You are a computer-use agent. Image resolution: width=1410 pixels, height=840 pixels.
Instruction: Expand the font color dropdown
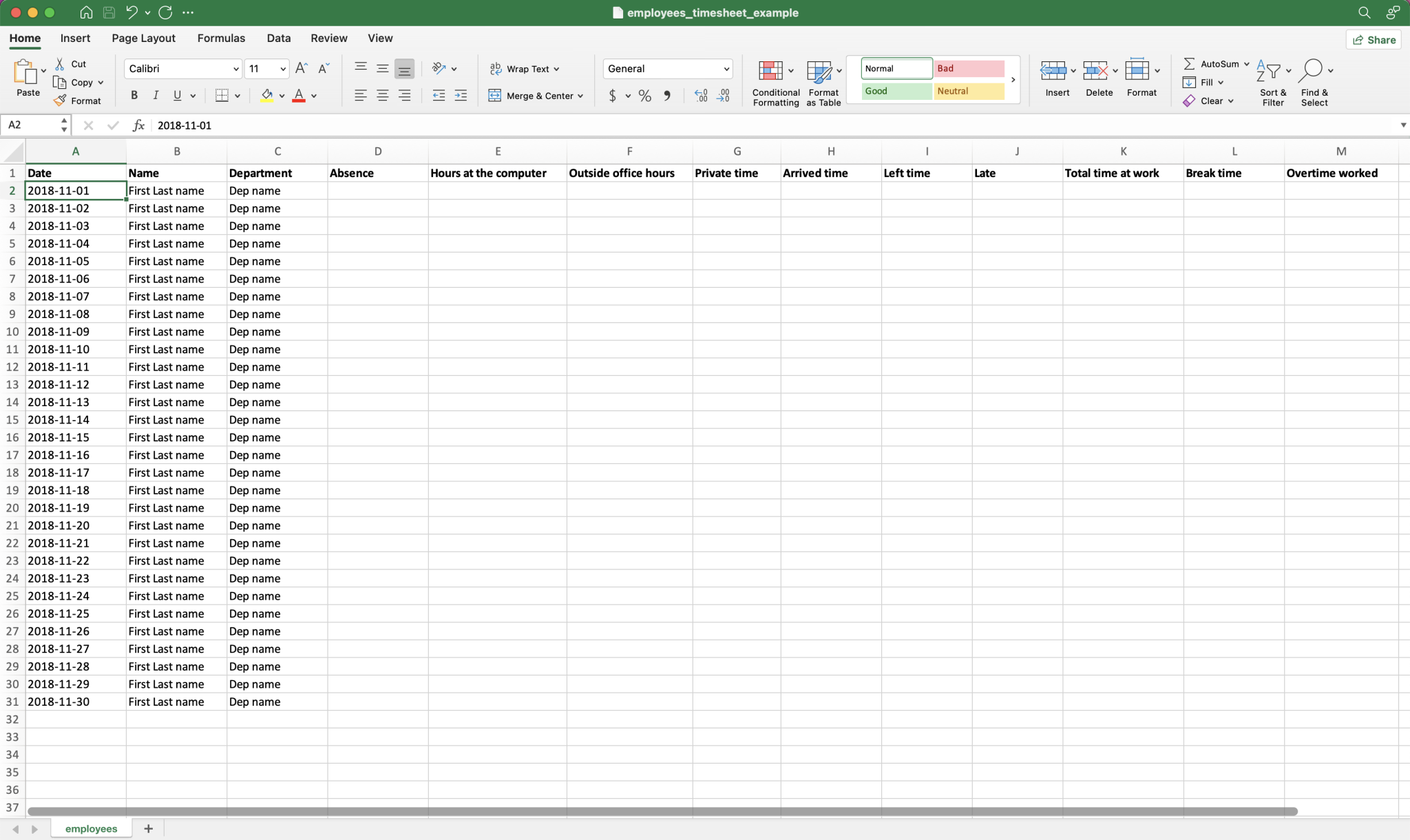pyautogui.click(x=315, y=96)
